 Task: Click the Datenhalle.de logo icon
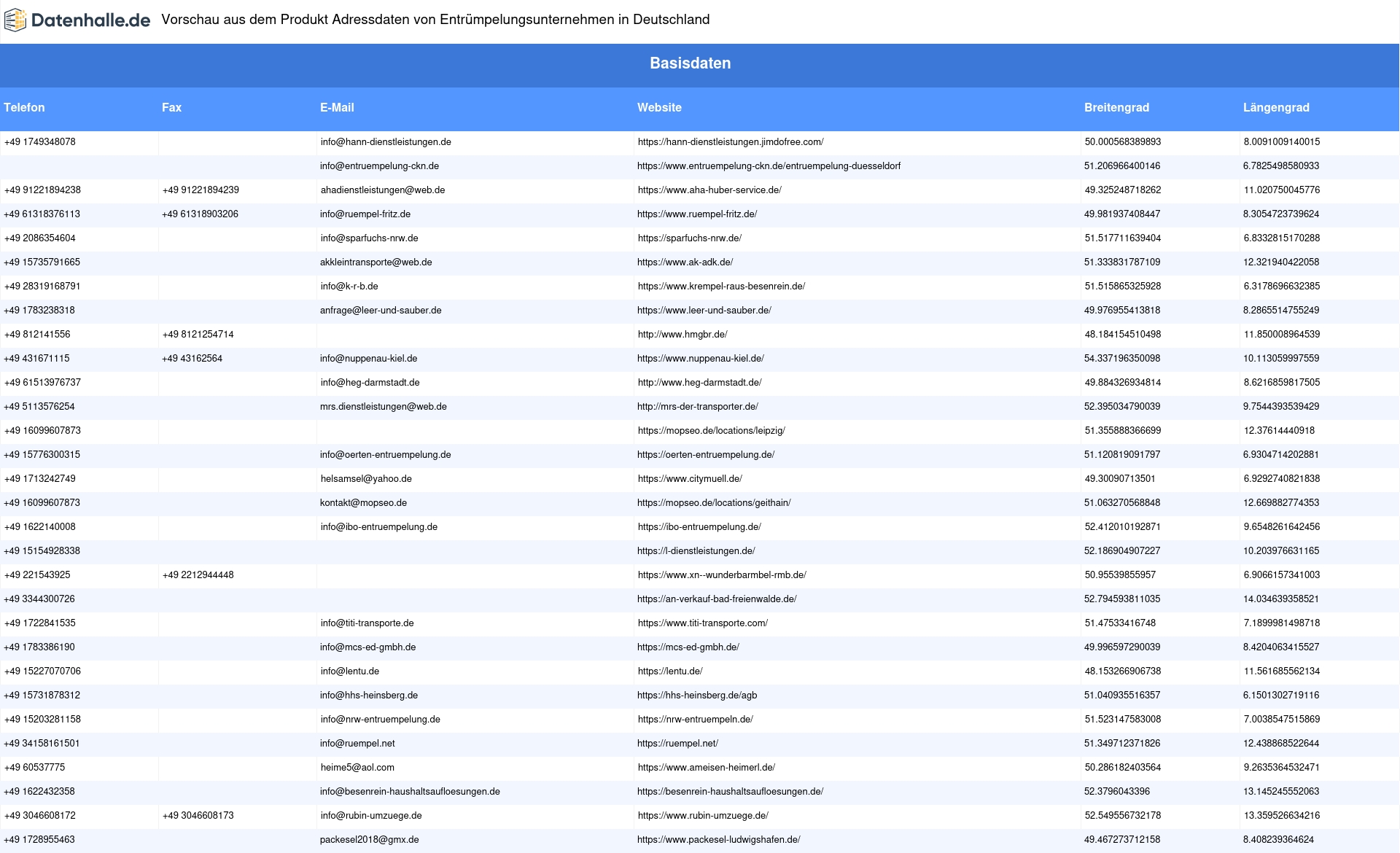15,20
